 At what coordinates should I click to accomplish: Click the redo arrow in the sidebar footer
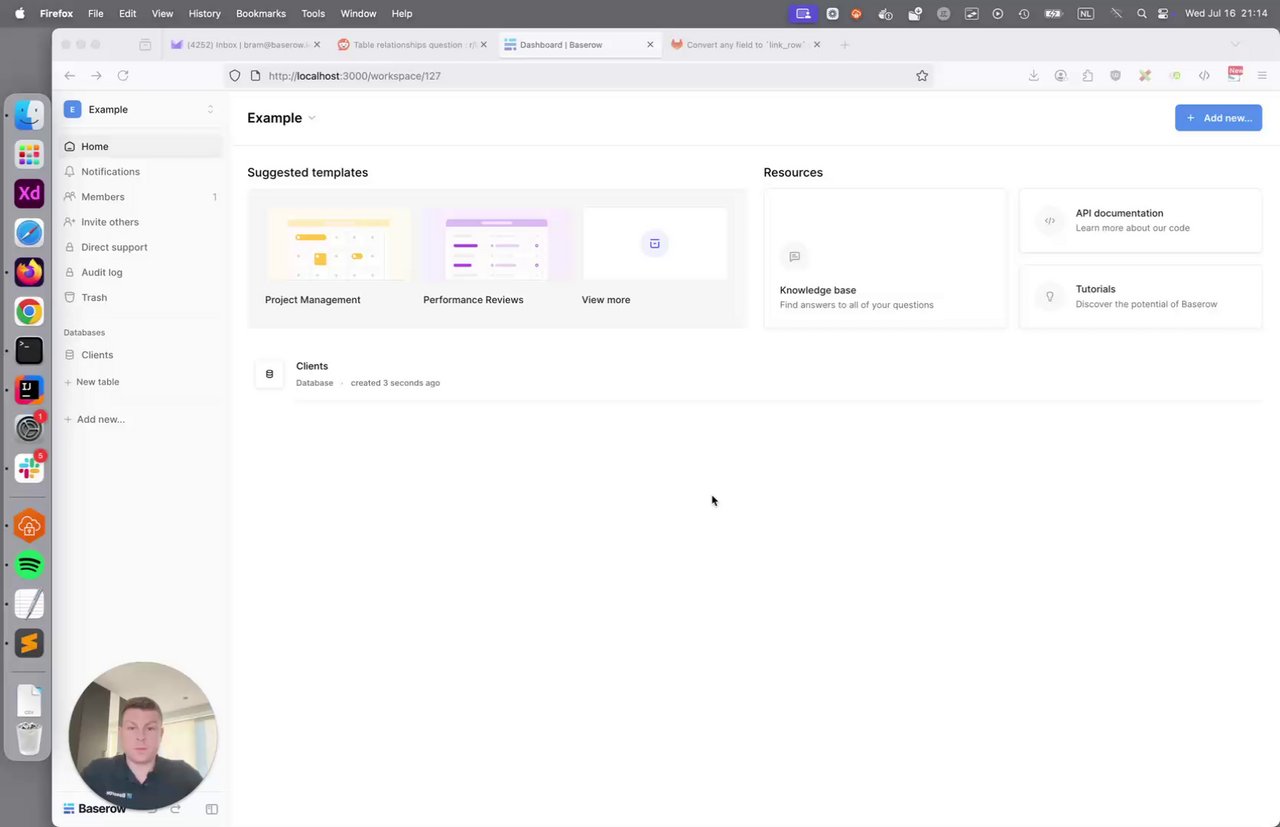(176, 809)
